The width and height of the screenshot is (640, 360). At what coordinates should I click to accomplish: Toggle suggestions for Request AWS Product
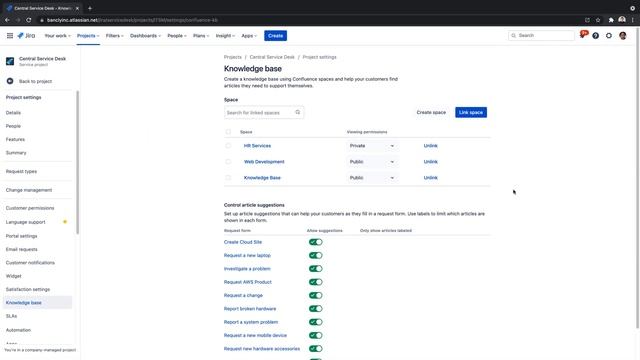(x=316, y=282)
